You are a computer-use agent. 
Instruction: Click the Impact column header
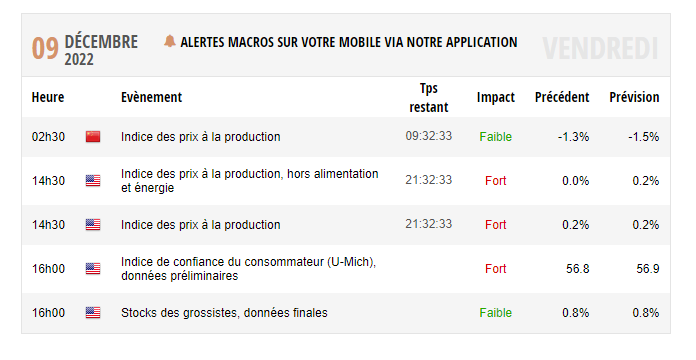pos(495,97)
